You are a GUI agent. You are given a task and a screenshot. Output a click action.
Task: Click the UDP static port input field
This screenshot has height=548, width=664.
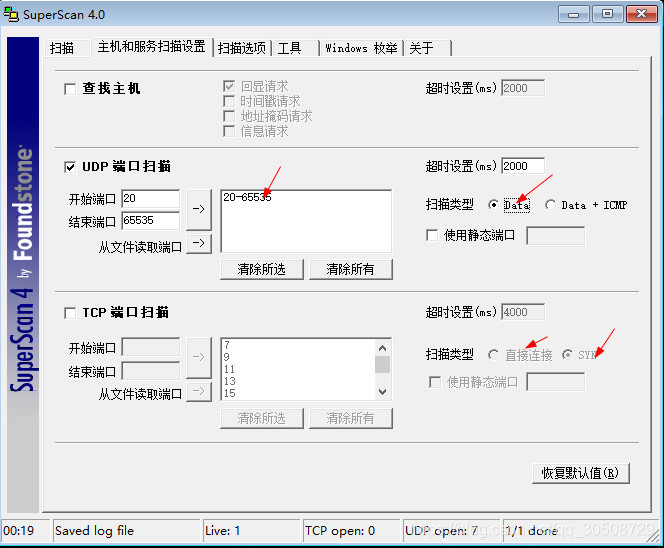click(x=556, y=235)
